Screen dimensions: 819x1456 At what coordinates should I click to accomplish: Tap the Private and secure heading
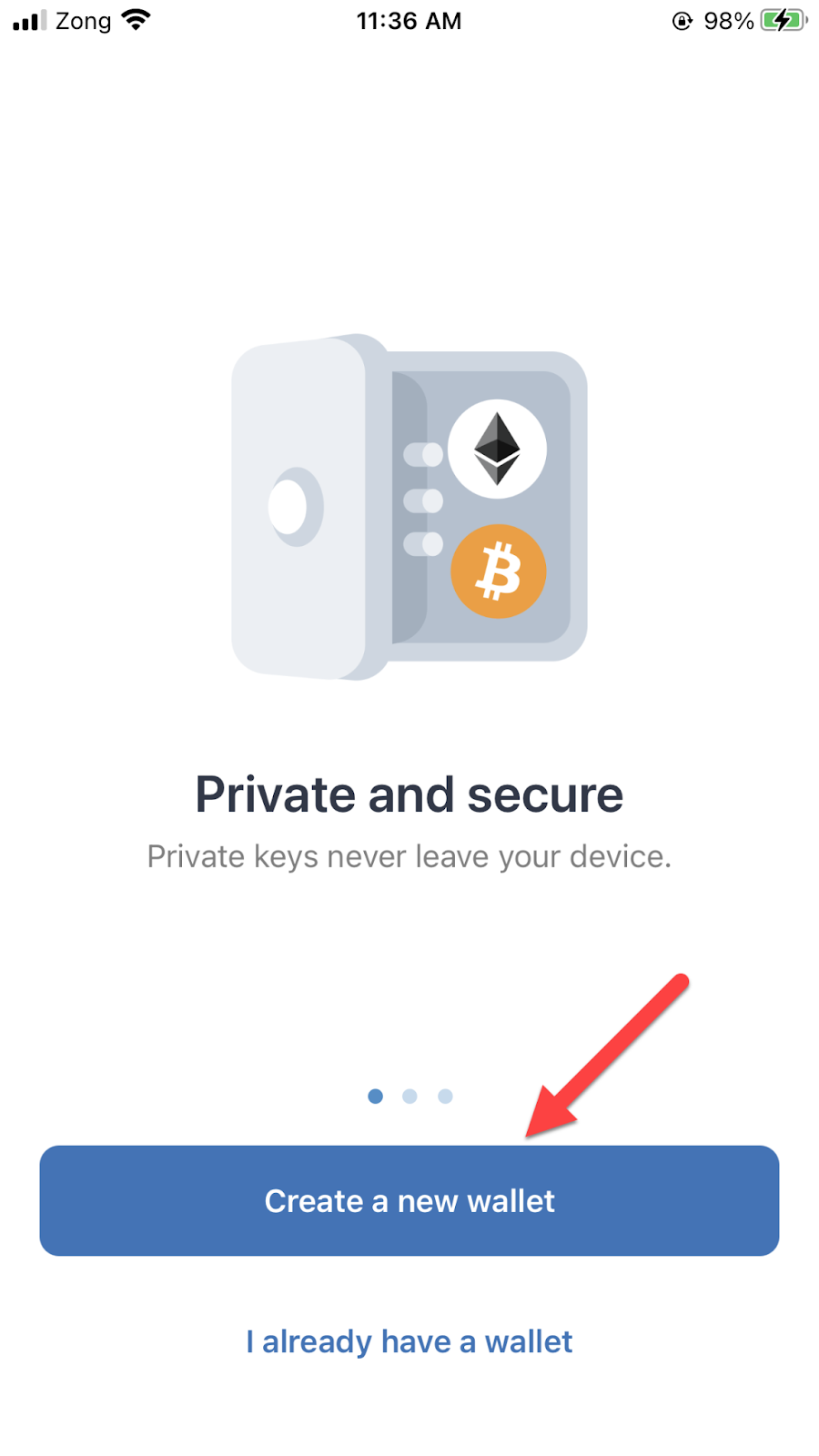coord(409,794)
